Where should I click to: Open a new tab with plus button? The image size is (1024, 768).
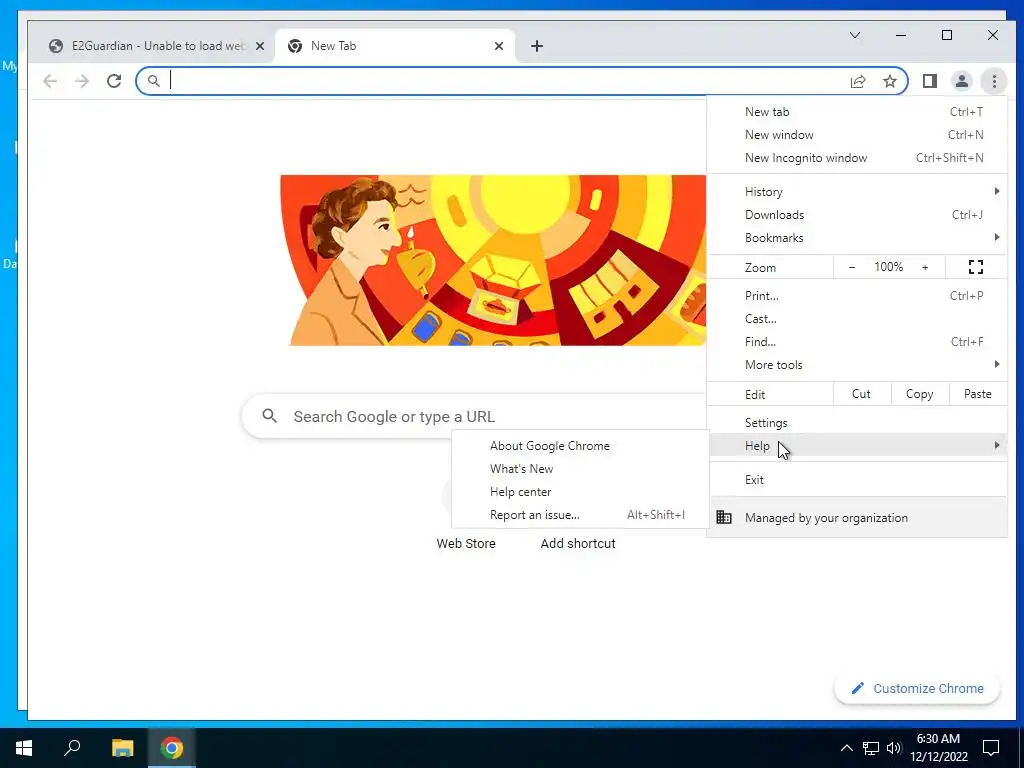tap(537, 46)
